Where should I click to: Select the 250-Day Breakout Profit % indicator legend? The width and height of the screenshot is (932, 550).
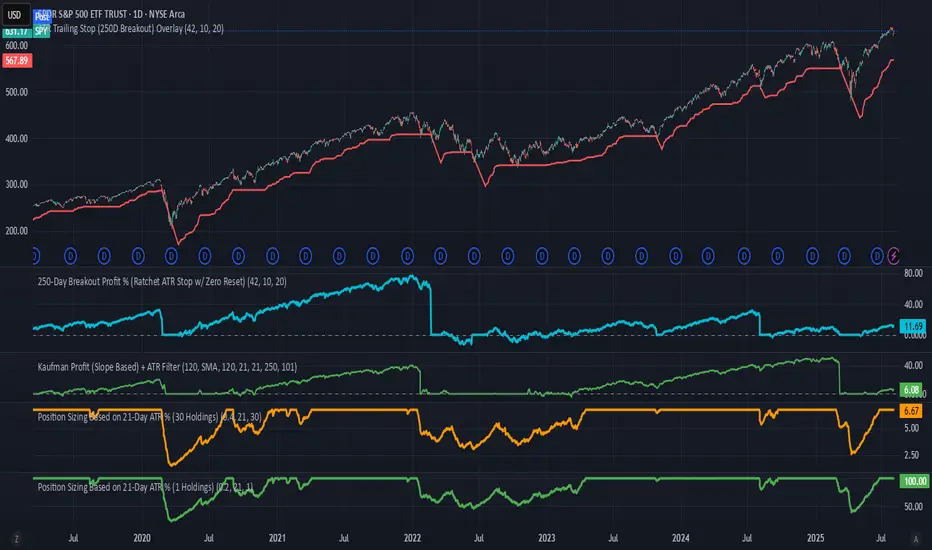pyautogui.click(x=162, y=281)
